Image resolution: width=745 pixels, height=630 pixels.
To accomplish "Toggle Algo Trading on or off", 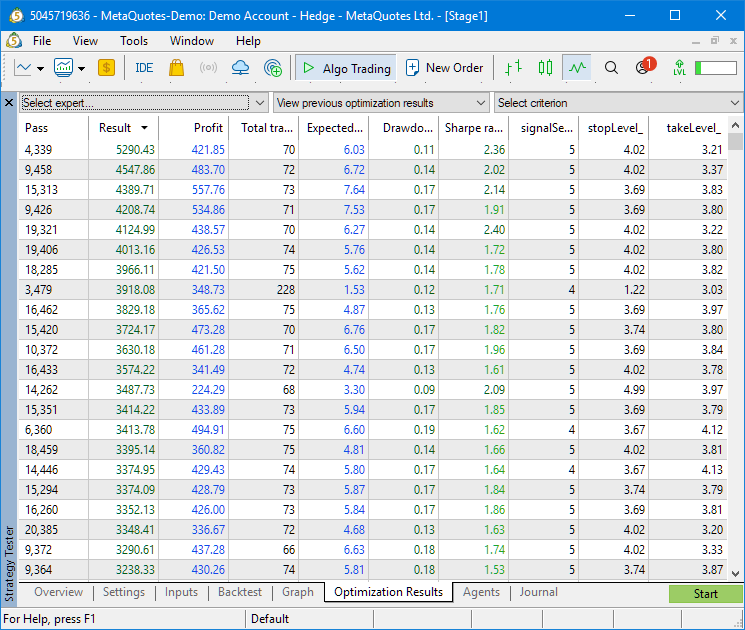I will point(346,68).
